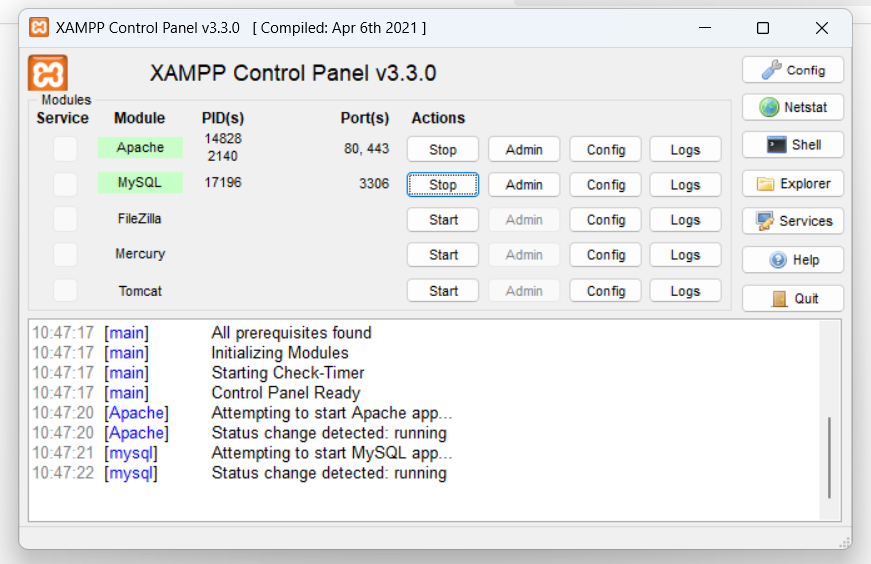Open Apache Admin page
Viewport: 871px width, 564px height.
pos(524,149)
